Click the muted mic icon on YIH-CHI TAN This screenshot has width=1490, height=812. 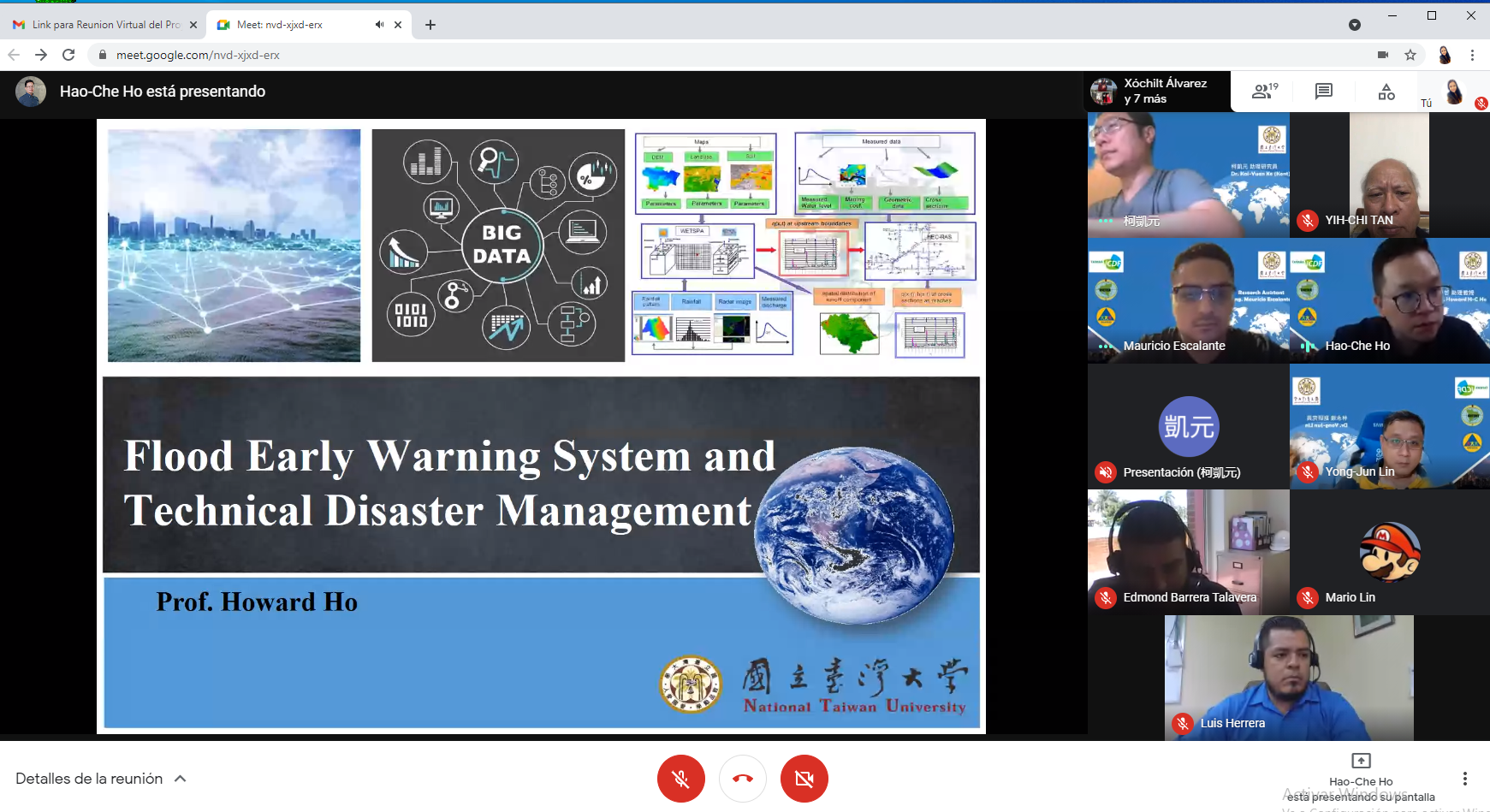click(x=1307, y=221)
